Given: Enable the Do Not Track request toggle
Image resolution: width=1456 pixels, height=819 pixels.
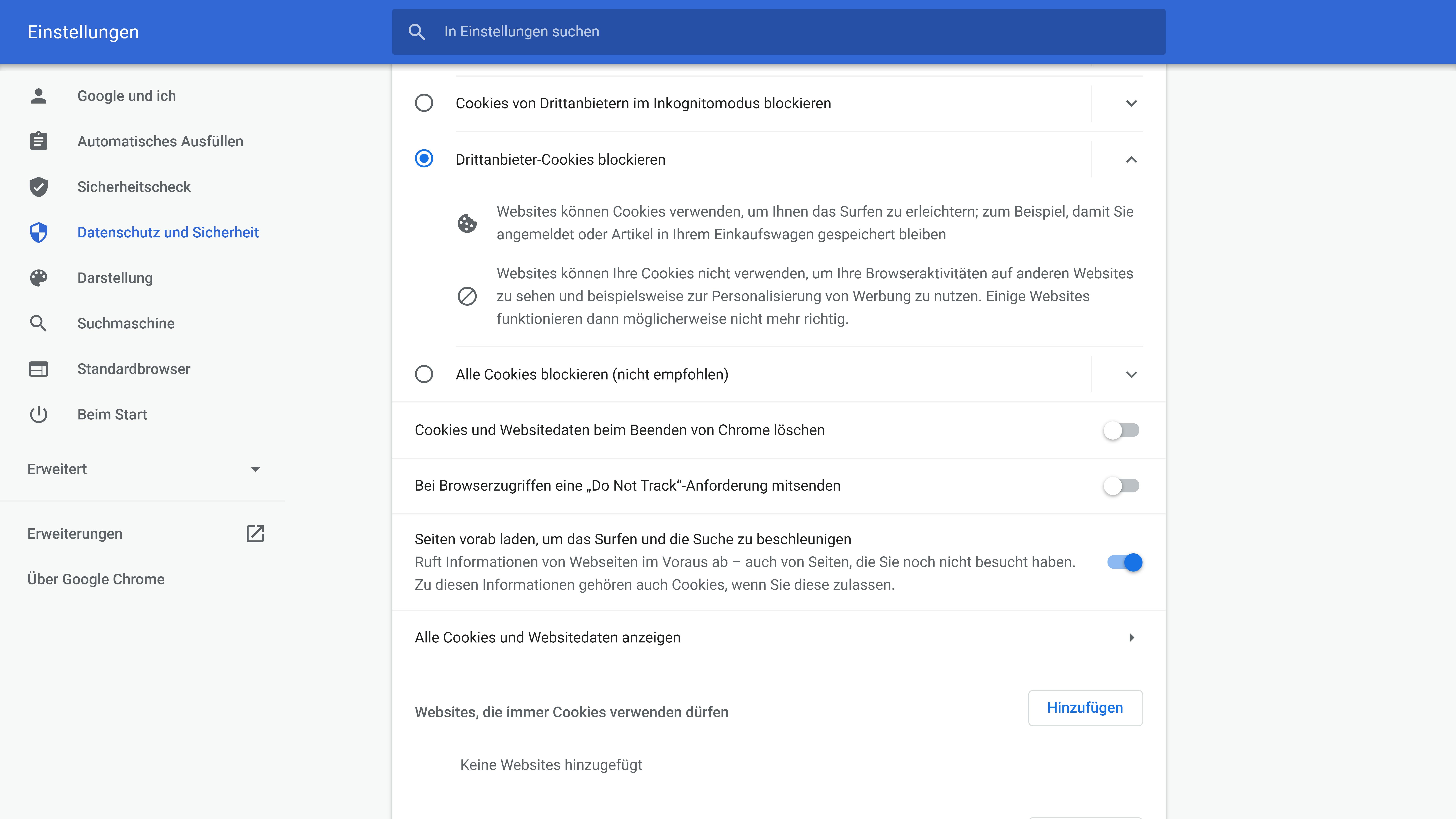Looking at the screenshot, I should coord(1121,485).
